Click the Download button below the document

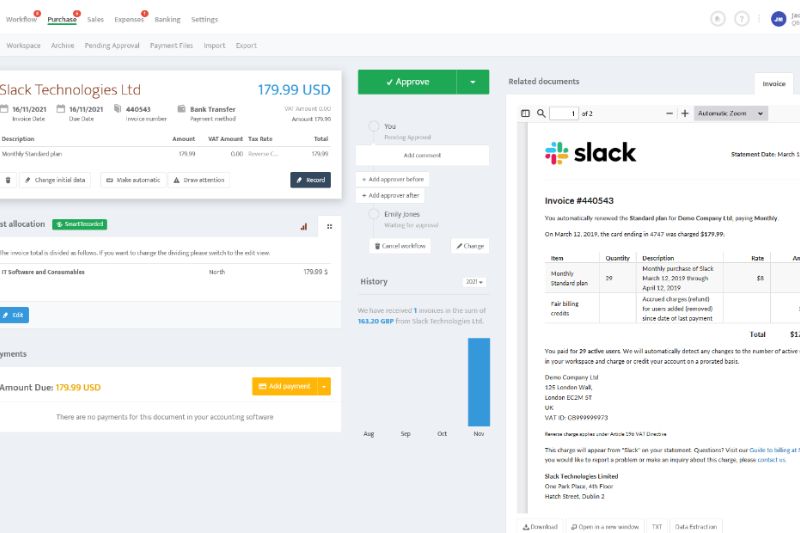pos(540,527)
